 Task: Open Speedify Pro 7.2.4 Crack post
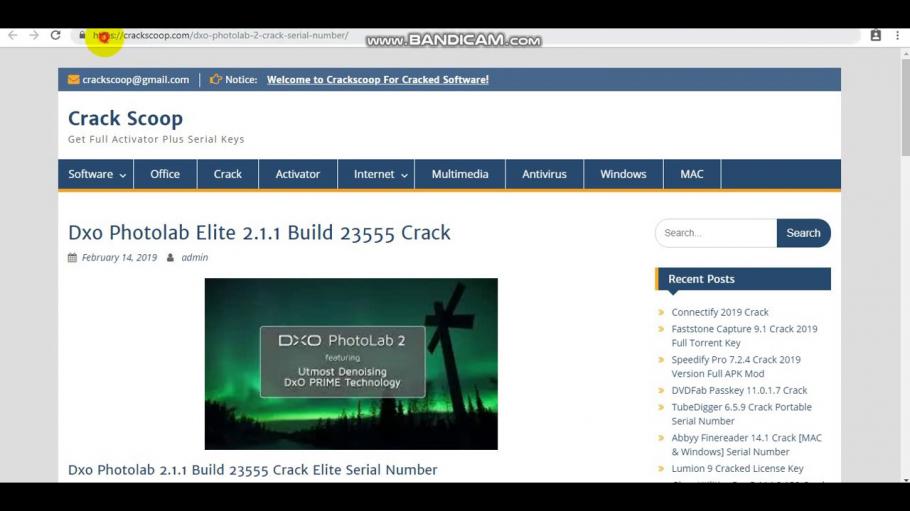point(736,366)
